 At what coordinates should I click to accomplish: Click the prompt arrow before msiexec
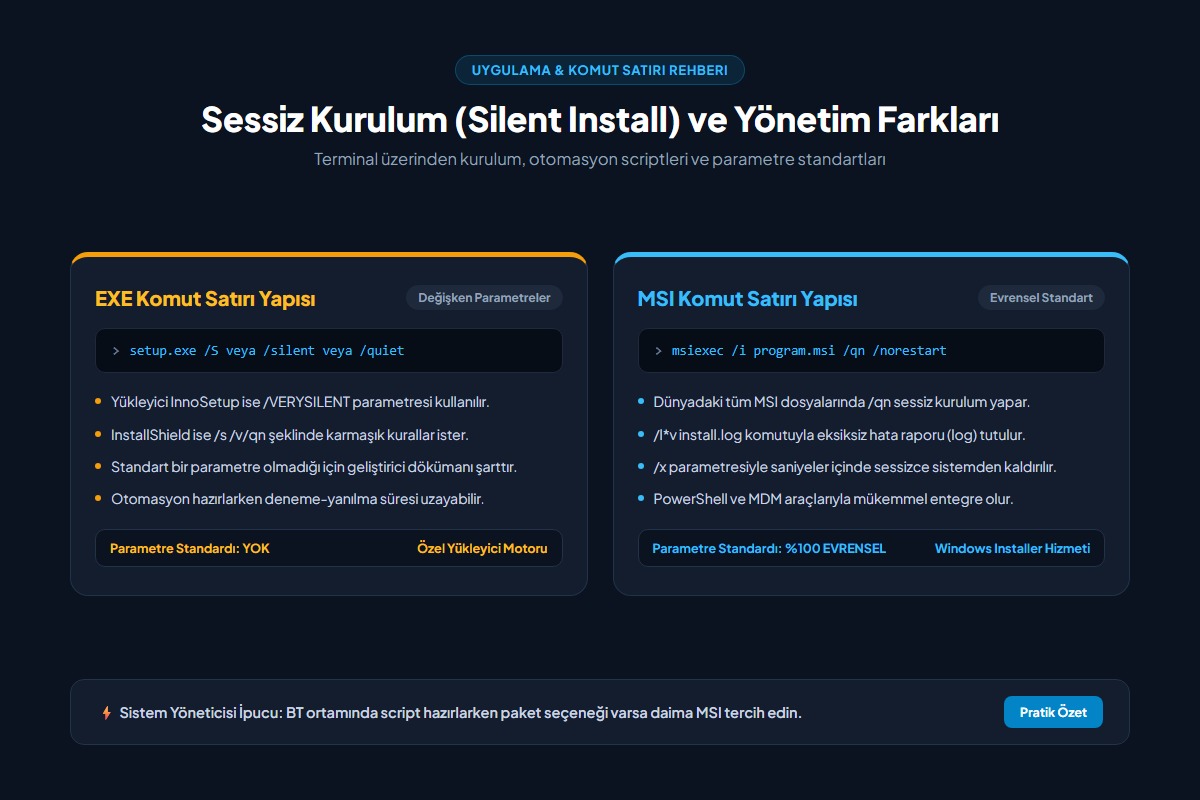(658, 351)
